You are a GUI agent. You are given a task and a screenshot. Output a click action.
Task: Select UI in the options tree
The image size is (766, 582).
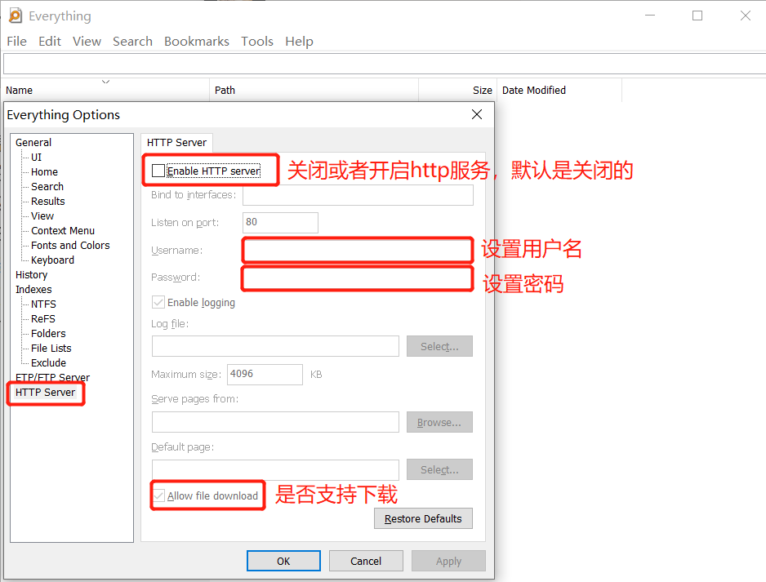(x=36, y=157)
